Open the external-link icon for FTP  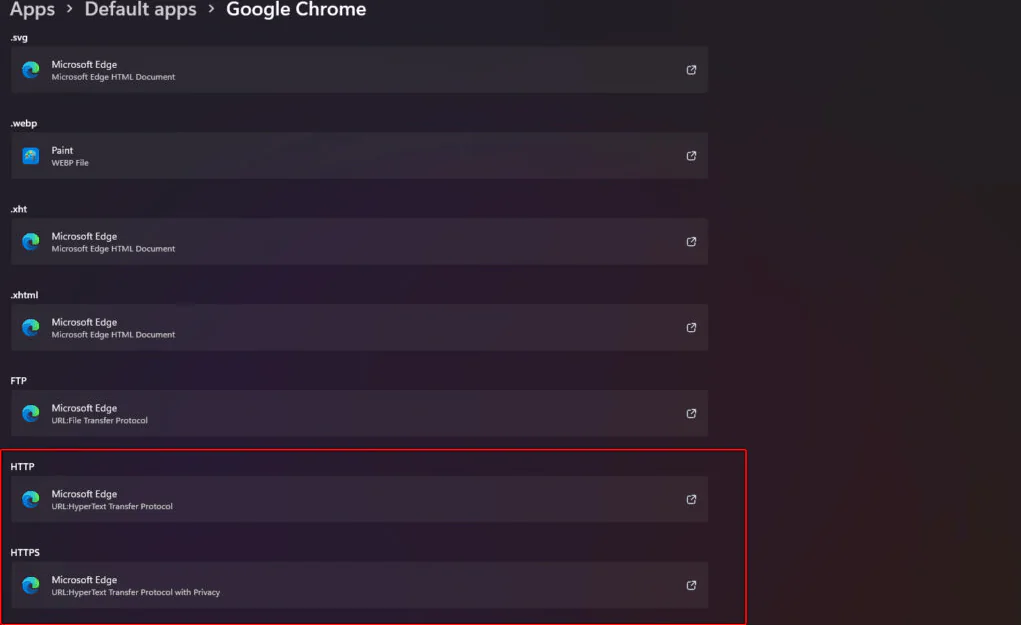pos(691,414)
